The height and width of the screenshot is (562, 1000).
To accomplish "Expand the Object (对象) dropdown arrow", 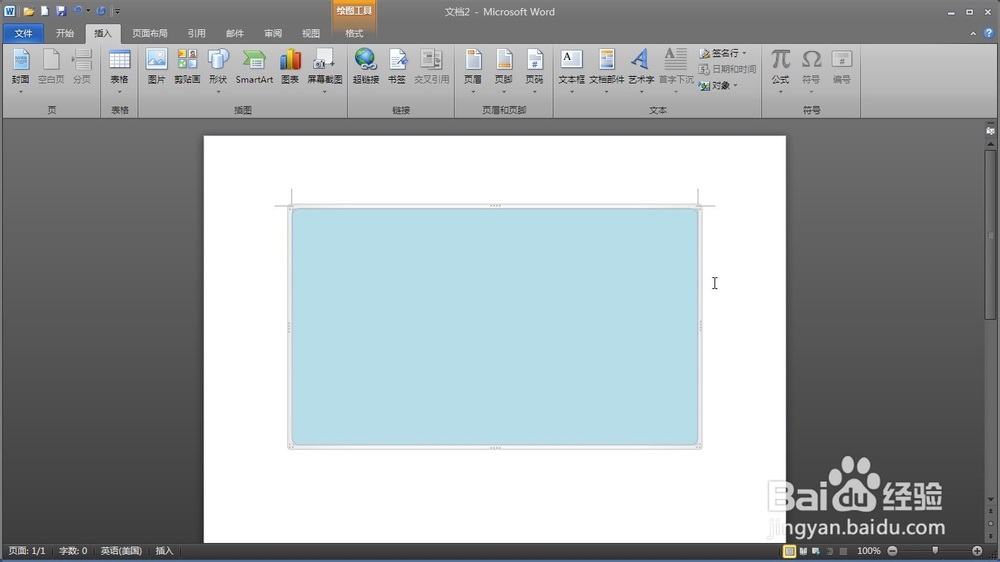I will pos(735,85).
